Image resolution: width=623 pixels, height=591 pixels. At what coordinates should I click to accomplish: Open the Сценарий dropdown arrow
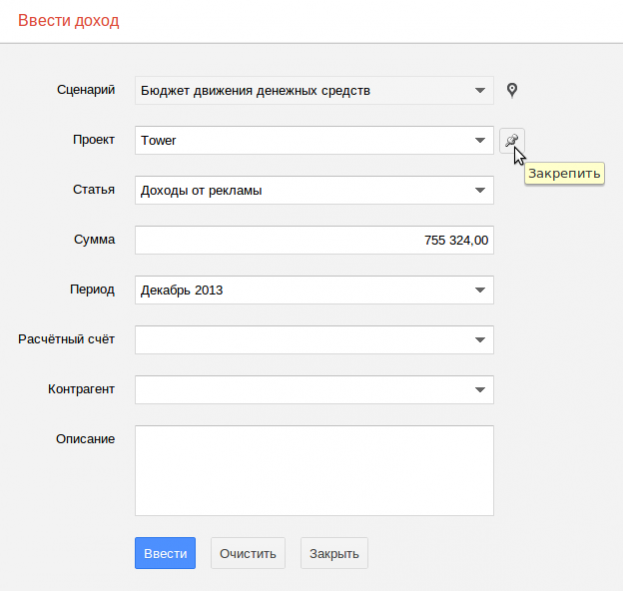point(480,91)
